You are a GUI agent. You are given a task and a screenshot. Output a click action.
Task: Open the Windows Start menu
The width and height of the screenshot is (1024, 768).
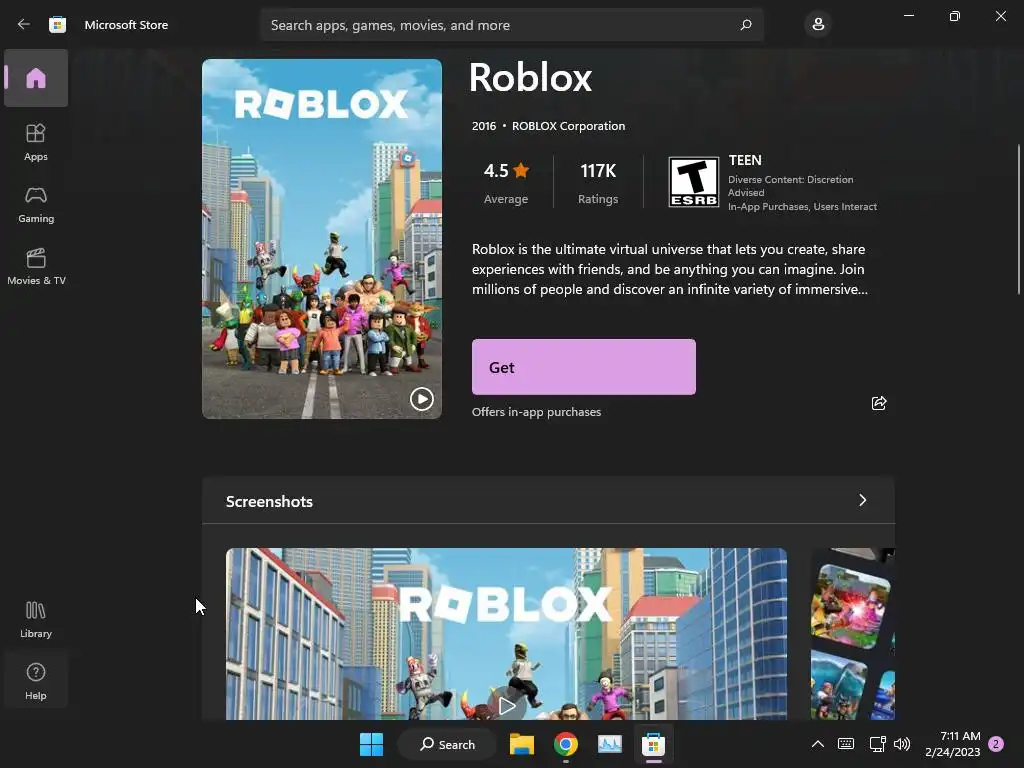point(372,744)
